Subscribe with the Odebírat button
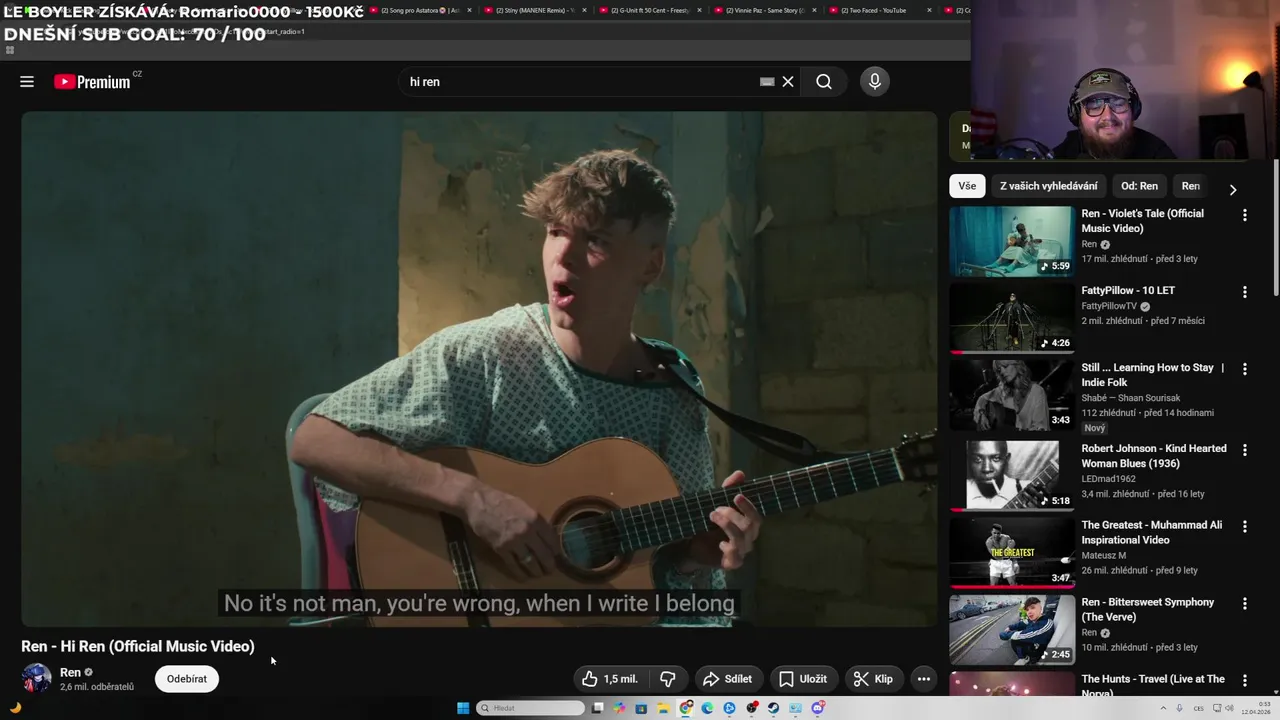 (187, 679)
